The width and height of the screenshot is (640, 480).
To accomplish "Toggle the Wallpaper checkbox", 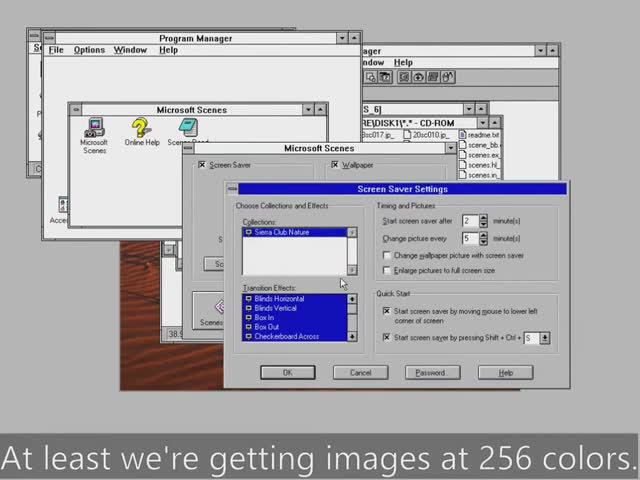I will click(x=335, y=164).
